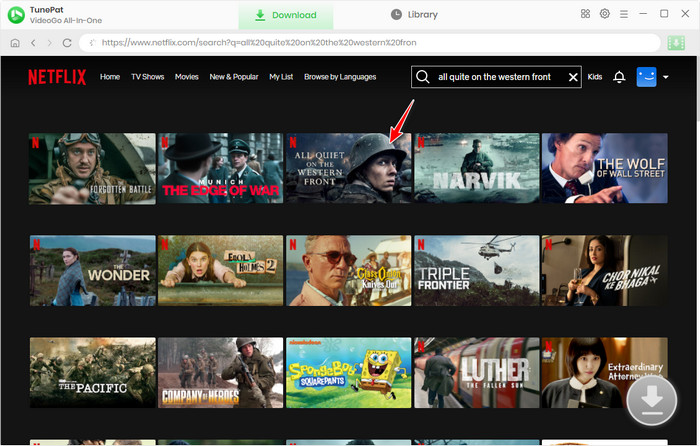Navigate back with the left arrow

coord(33,43)
